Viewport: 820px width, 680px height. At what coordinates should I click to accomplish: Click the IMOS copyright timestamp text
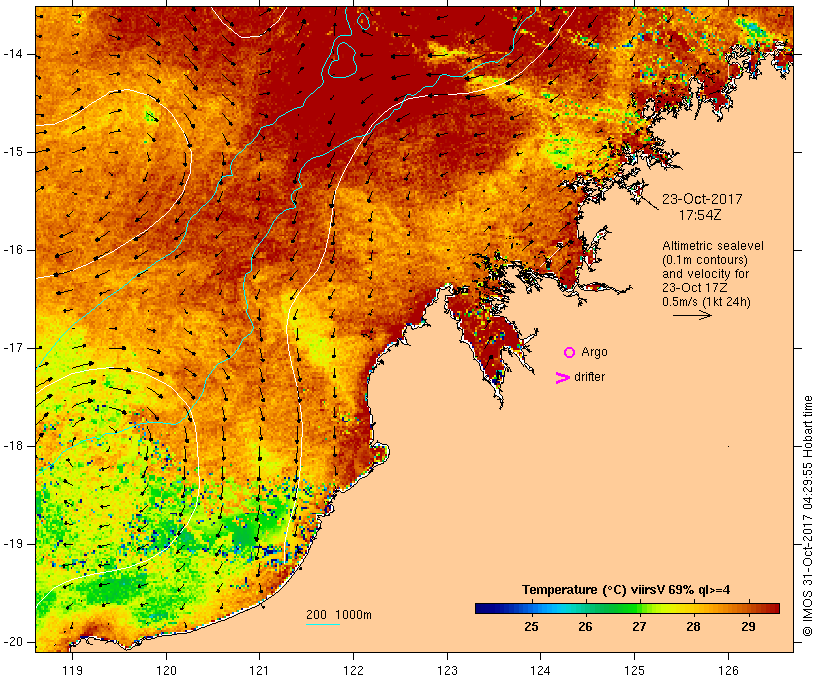coord(807,516)
